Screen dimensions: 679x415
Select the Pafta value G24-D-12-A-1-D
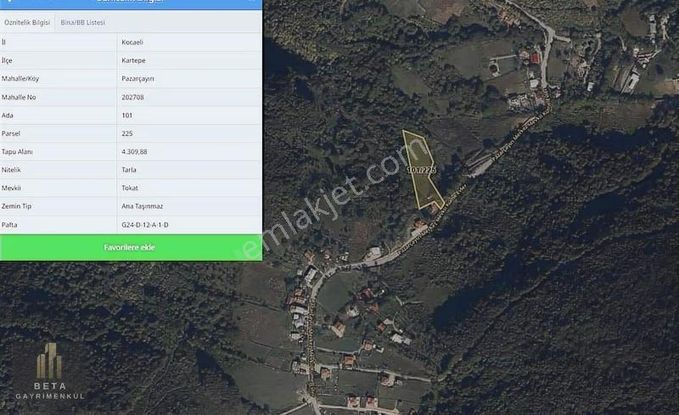145,225
